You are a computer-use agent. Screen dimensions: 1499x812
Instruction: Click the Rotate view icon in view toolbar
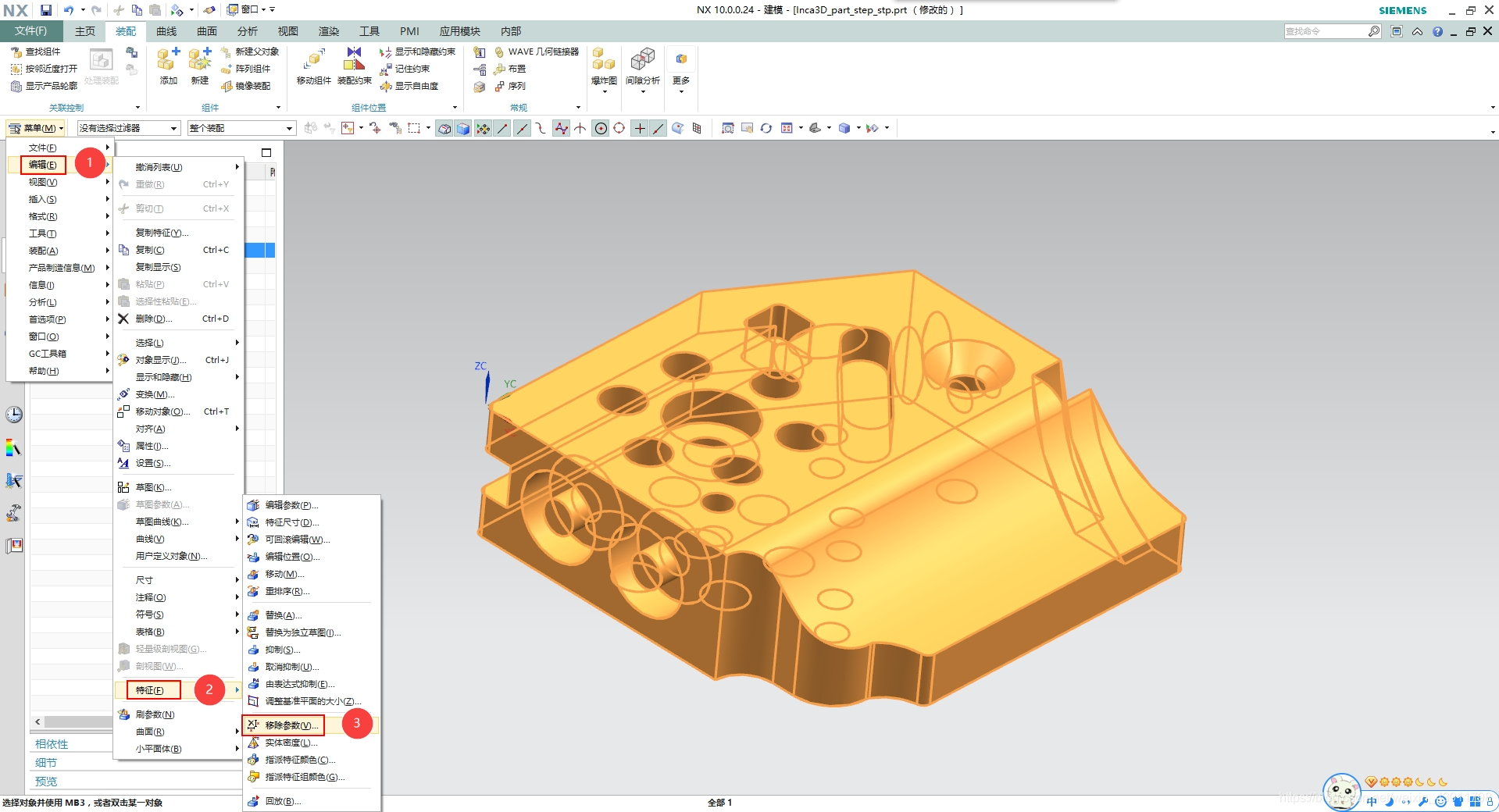click(x=766, y=128)
